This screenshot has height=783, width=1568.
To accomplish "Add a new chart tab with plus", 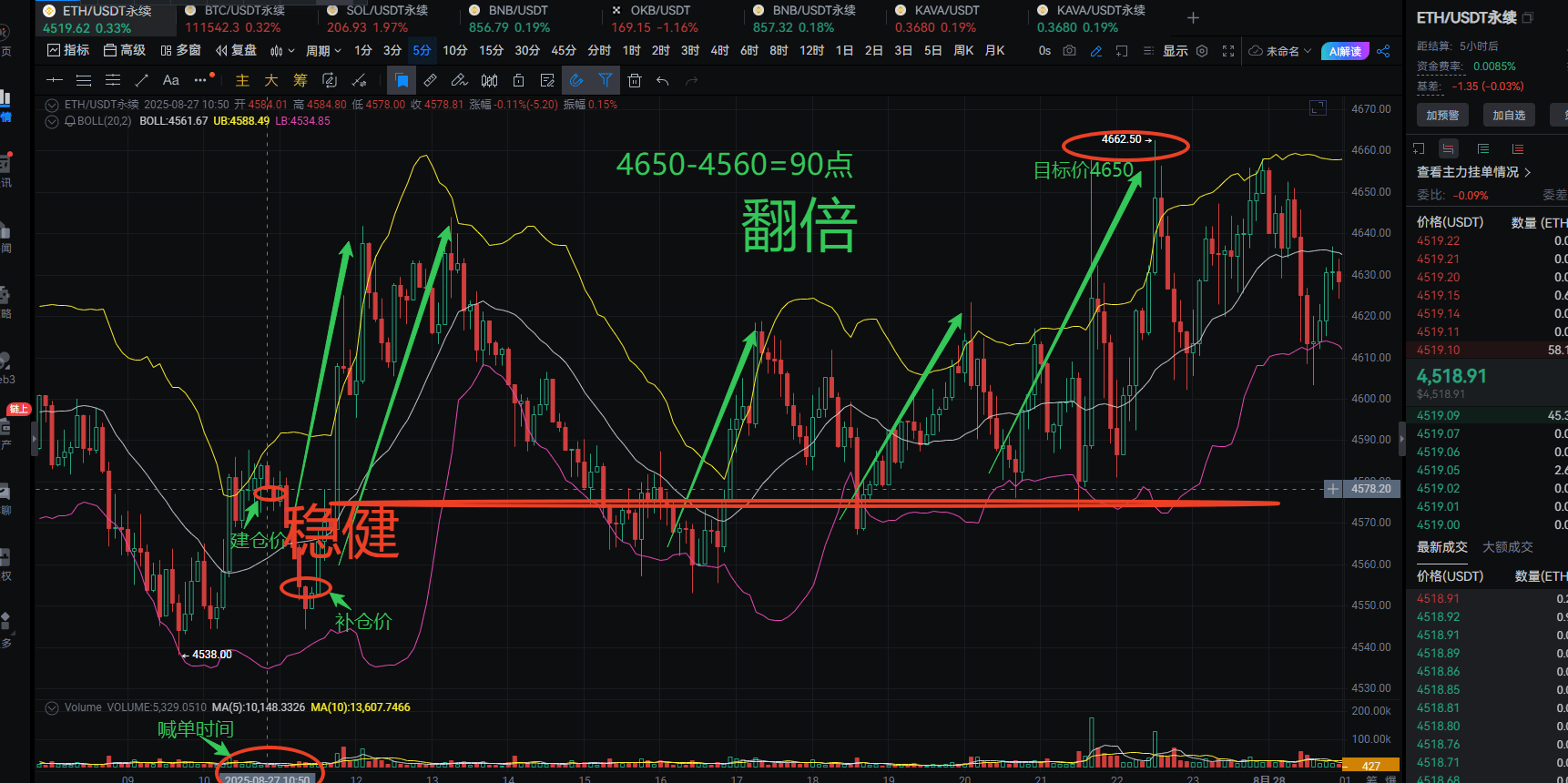I will [x=1193, y=17].
